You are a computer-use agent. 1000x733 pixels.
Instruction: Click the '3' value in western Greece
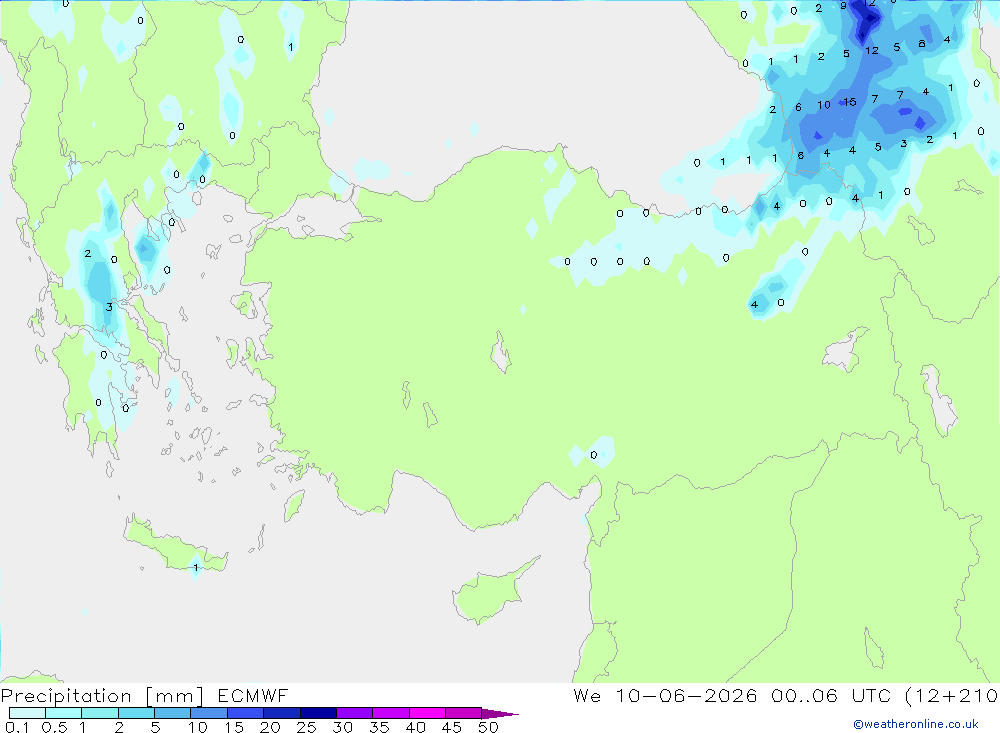point(109,307)
